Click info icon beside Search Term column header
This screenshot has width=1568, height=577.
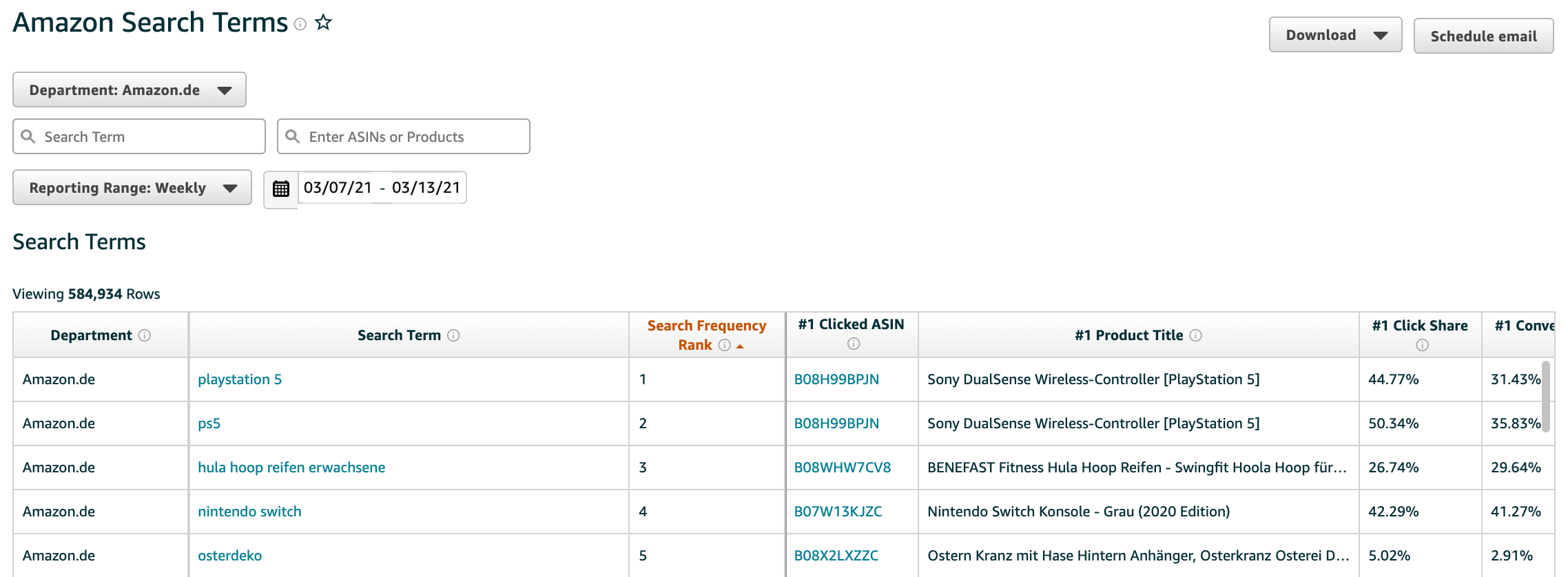[453, 335]
